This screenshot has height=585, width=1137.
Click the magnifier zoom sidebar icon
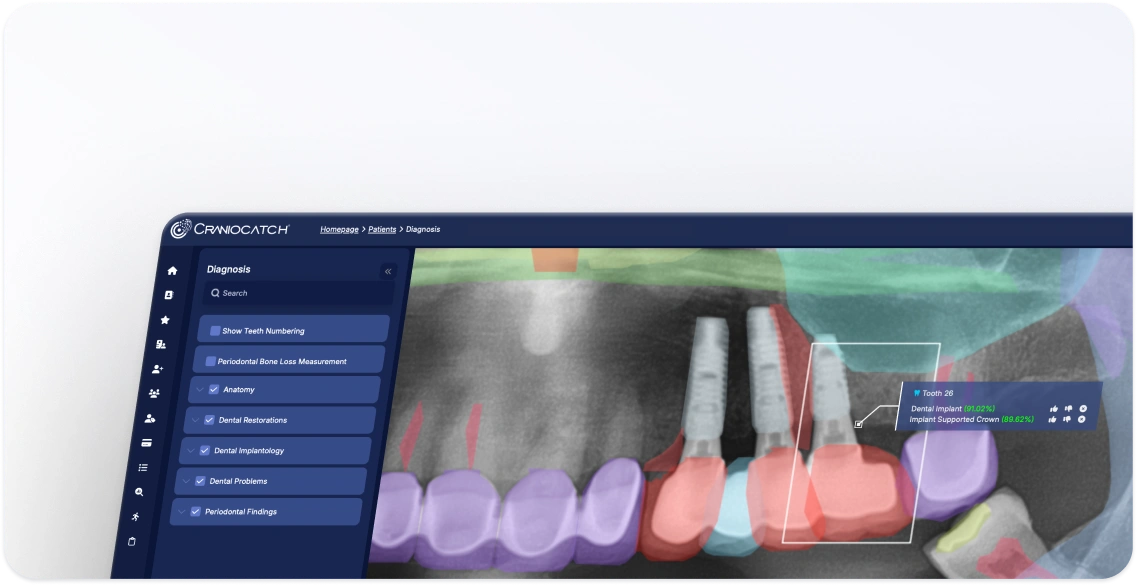pos(139,492)
